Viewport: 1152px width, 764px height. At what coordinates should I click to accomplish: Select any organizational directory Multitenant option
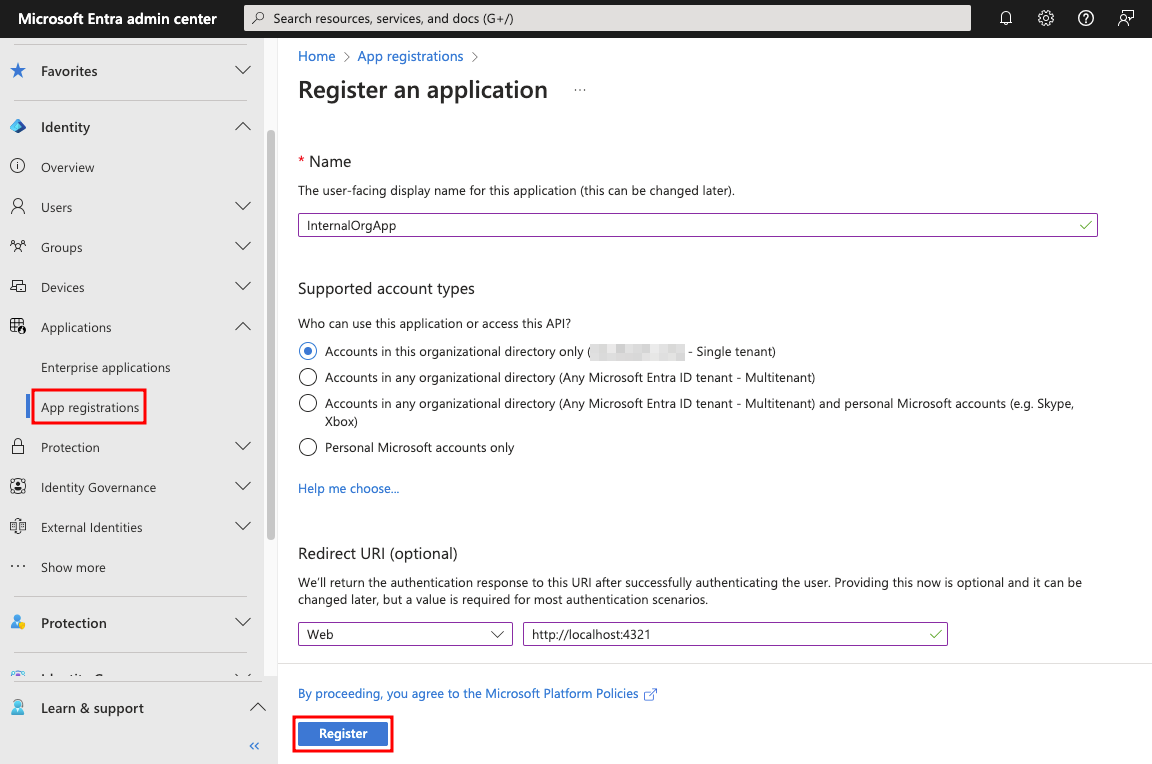[x=308, y=377]
